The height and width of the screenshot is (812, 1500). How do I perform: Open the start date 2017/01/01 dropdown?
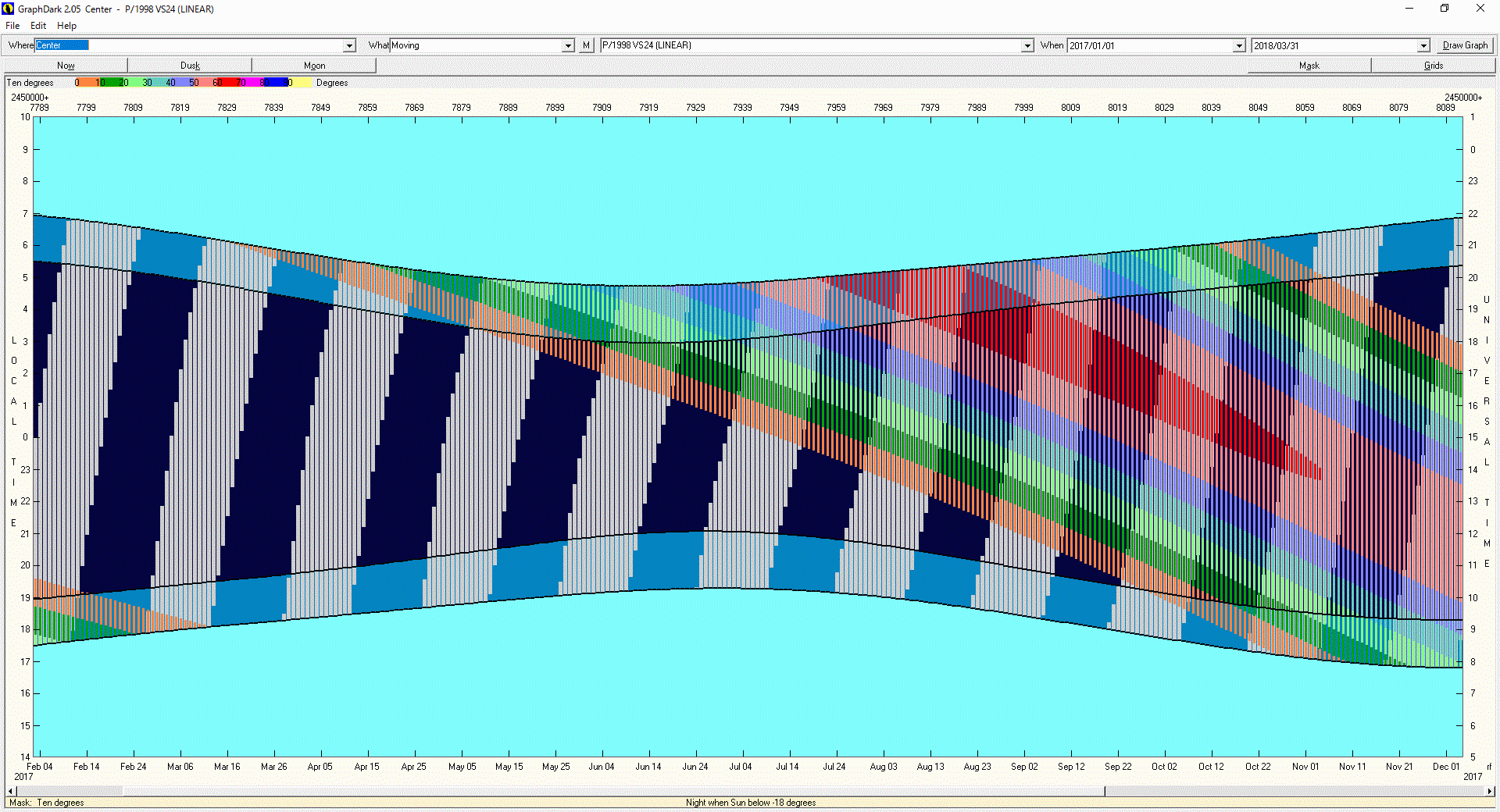1239,46
